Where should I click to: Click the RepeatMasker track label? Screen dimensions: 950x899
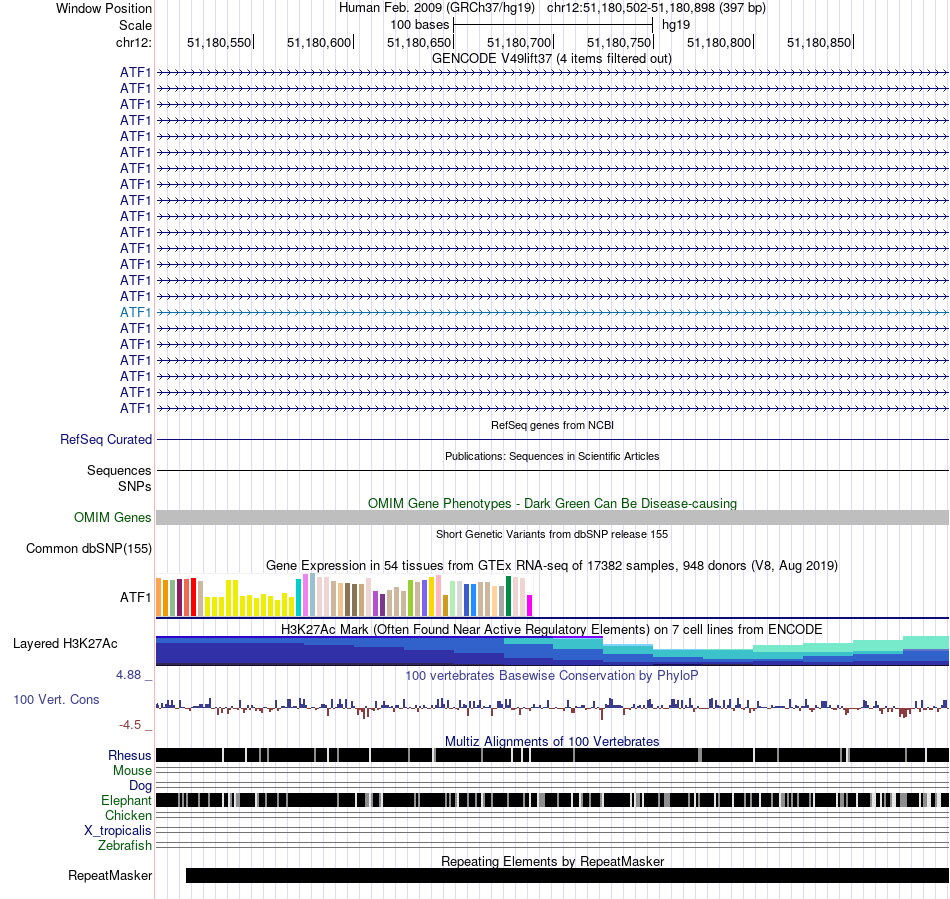click(110, 875)
